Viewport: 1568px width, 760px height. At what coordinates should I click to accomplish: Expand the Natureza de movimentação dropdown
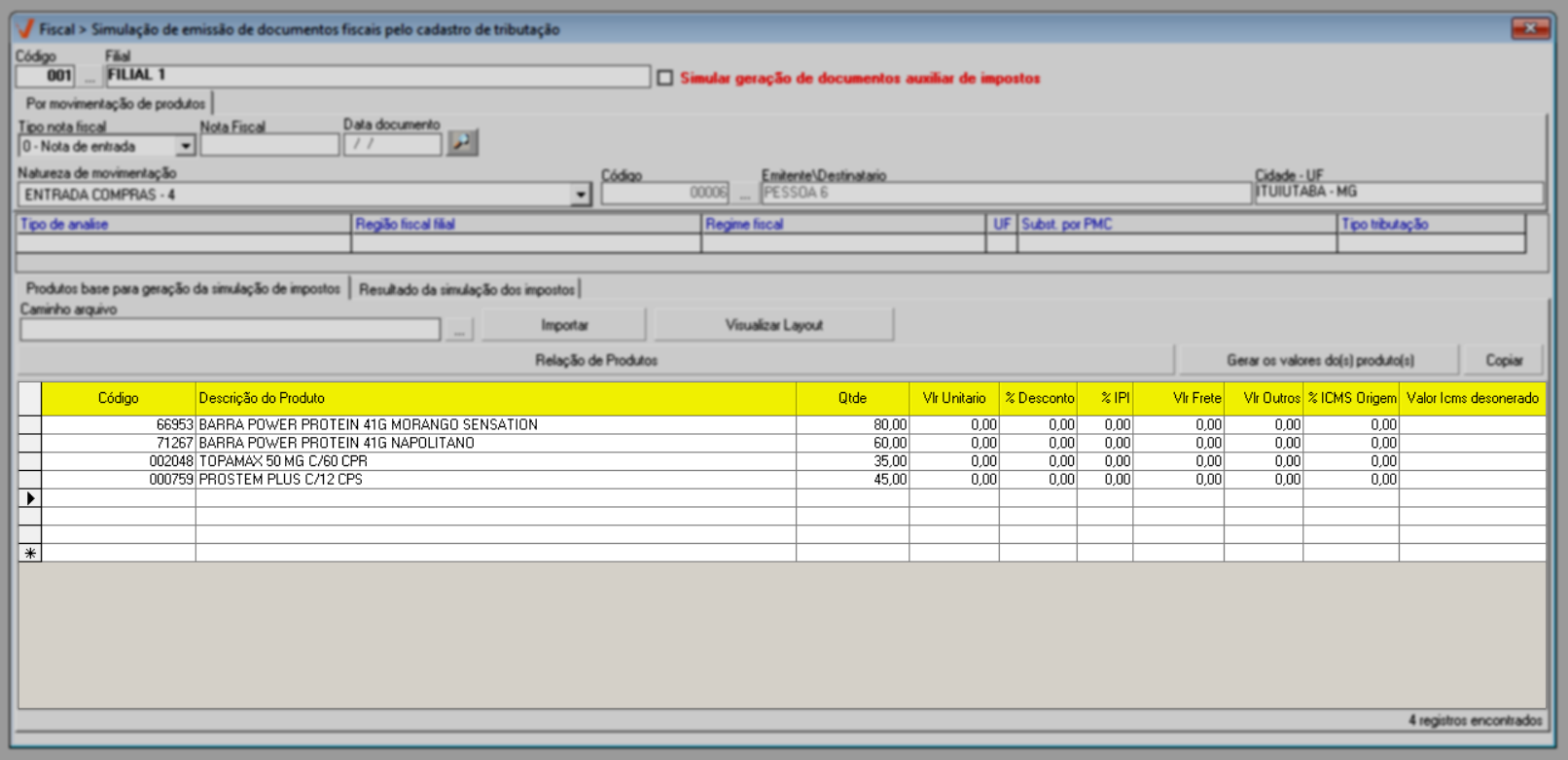[581, 195]
